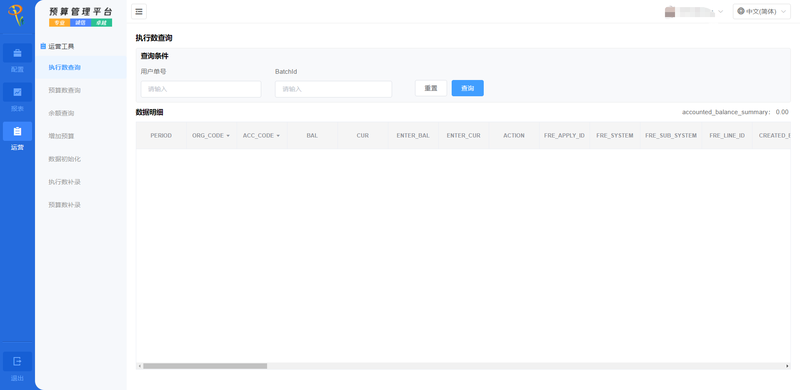Click the 重置 reset button
This screenshot has width=800, height=390.
431,88
